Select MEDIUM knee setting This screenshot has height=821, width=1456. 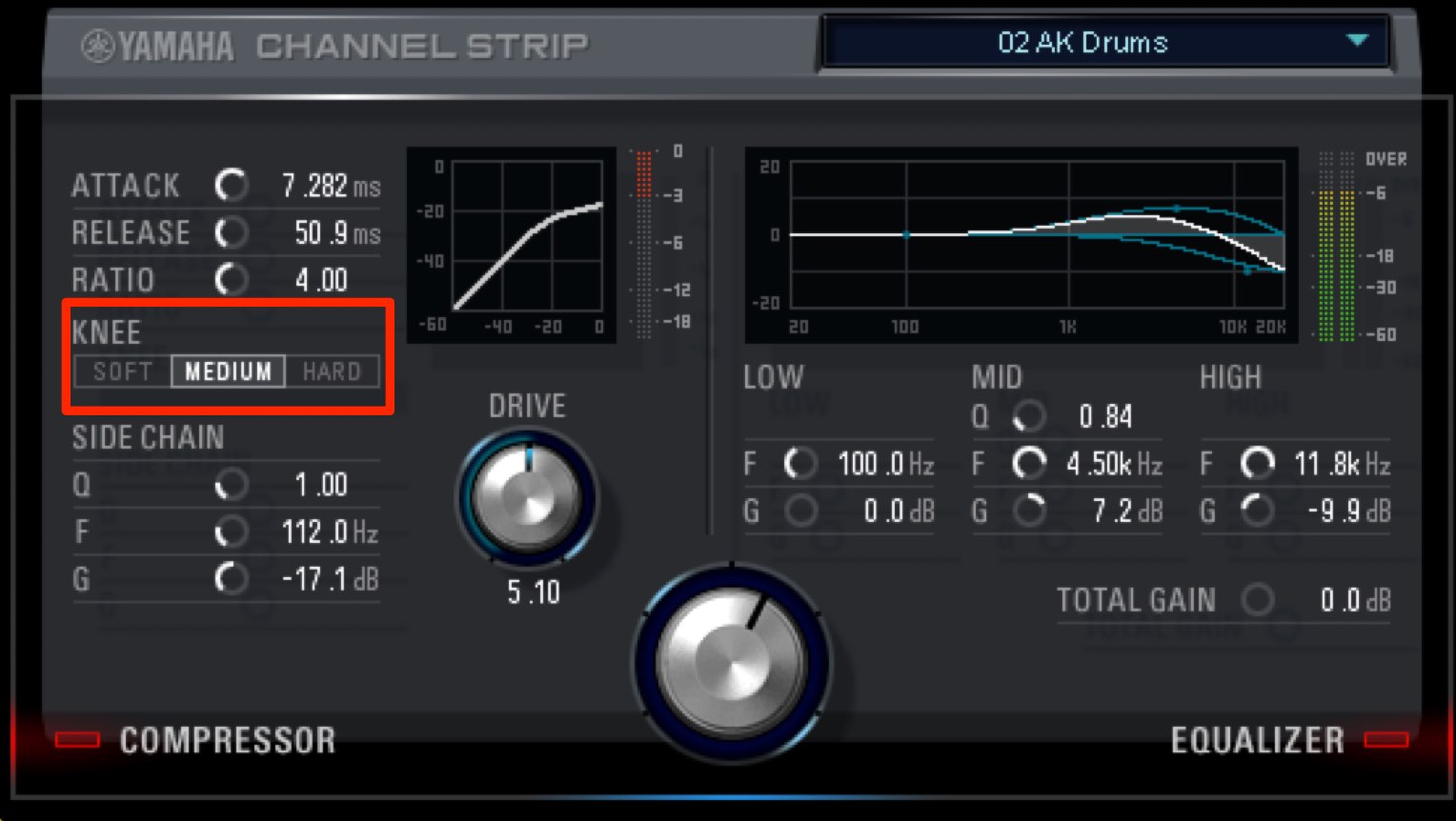click(228, 371)
